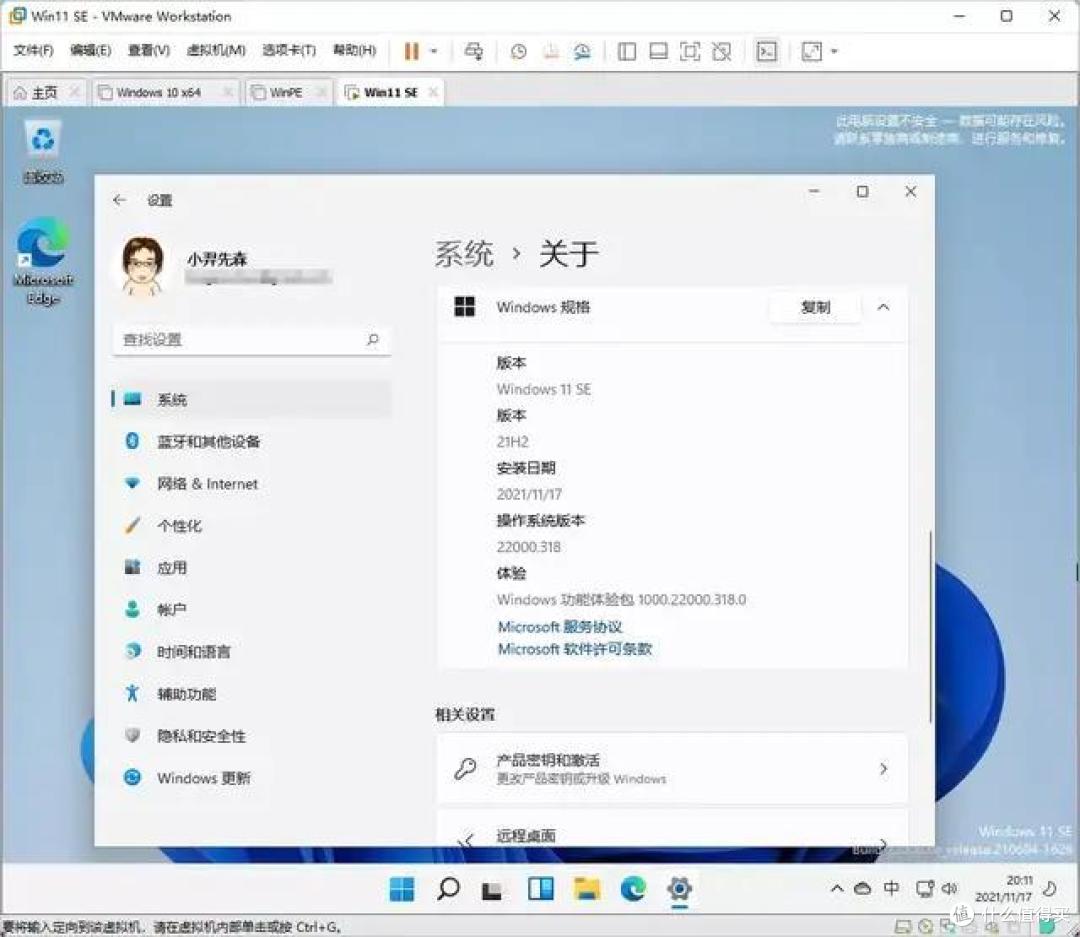This screenshot has height=937, width=1080.
Task: Open Microsoft Edge from the taskbar
Action: [633, 889]
